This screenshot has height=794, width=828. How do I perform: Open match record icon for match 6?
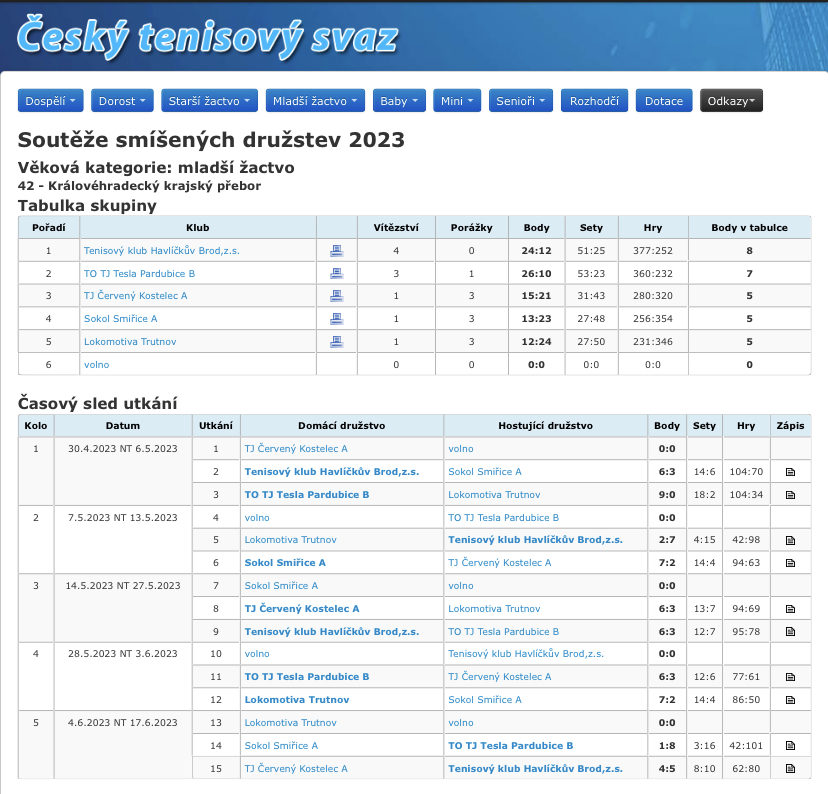790,563
